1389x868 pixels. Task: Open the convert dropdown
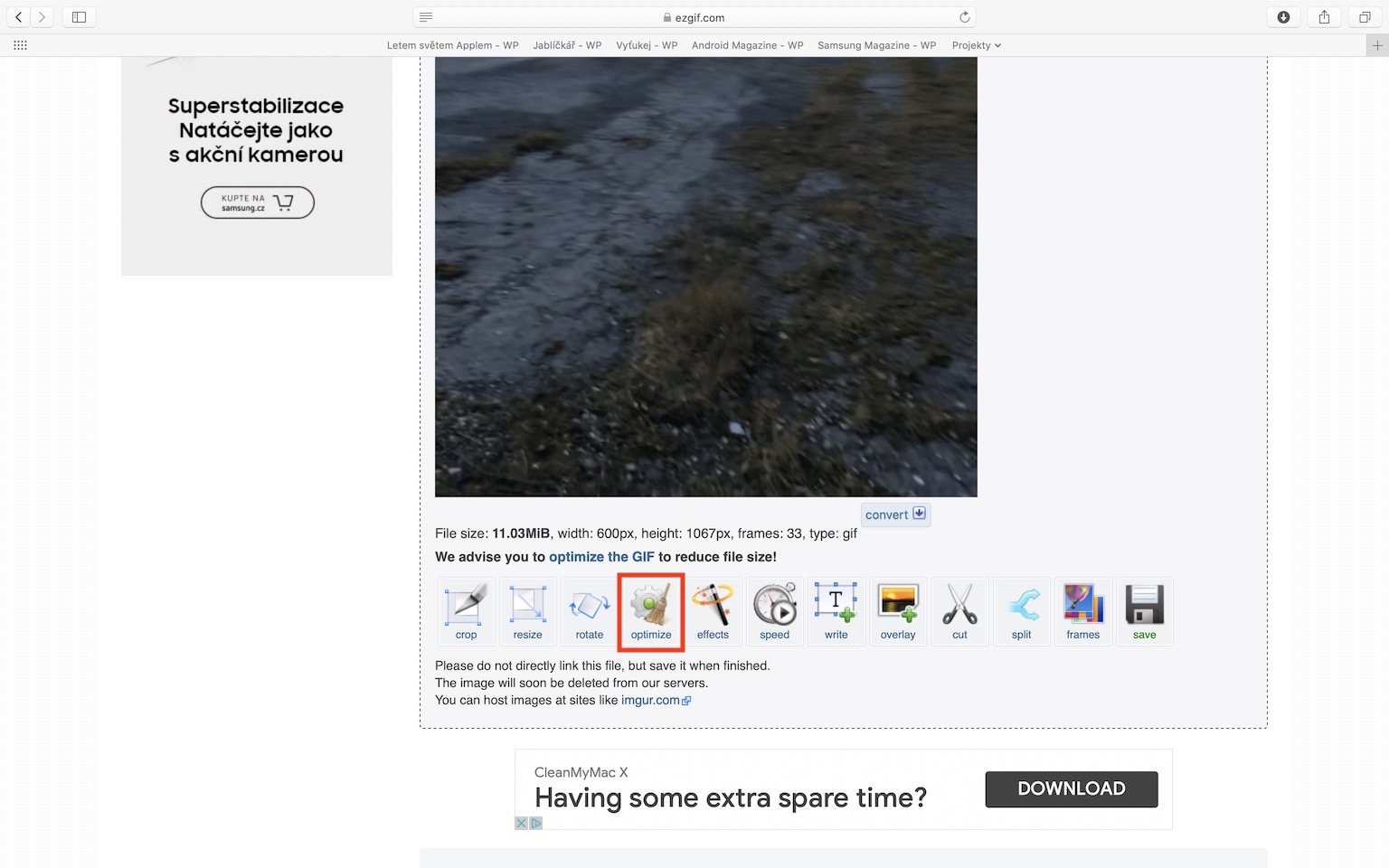click(895, 514)
